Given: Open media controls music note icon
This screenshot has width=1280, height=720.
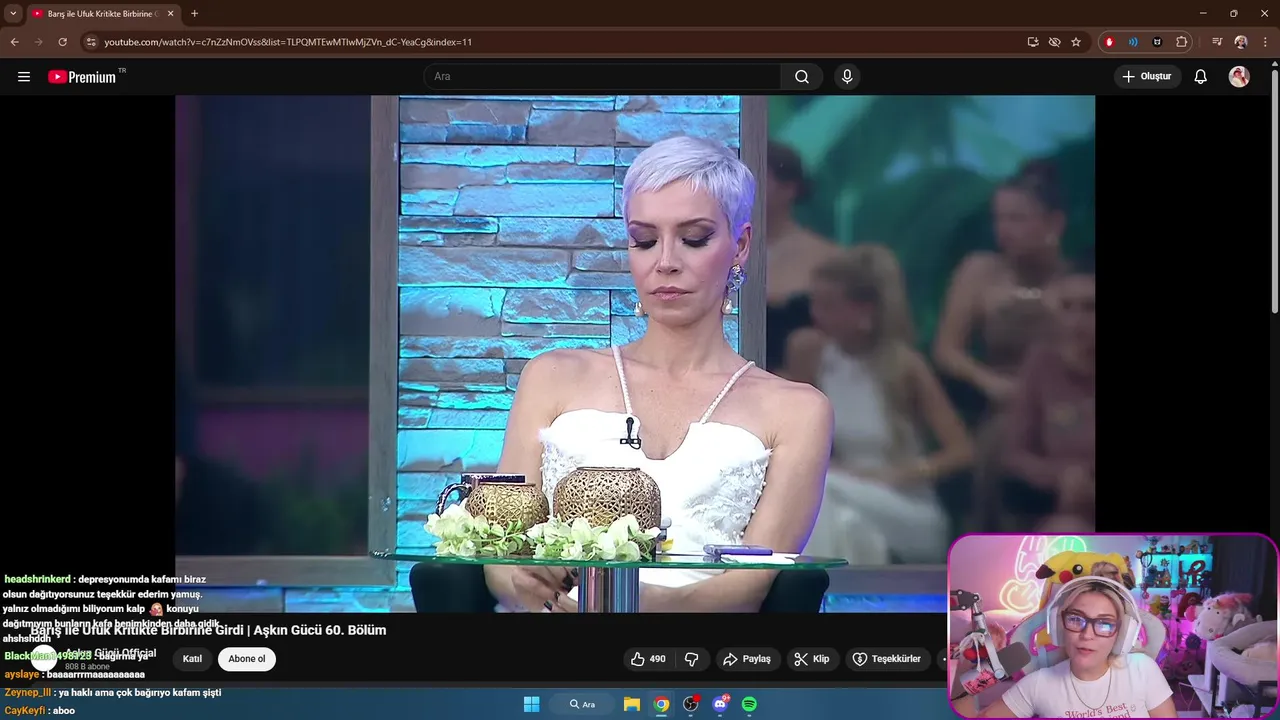Looking at the screenshot, I should point(1217,42).
